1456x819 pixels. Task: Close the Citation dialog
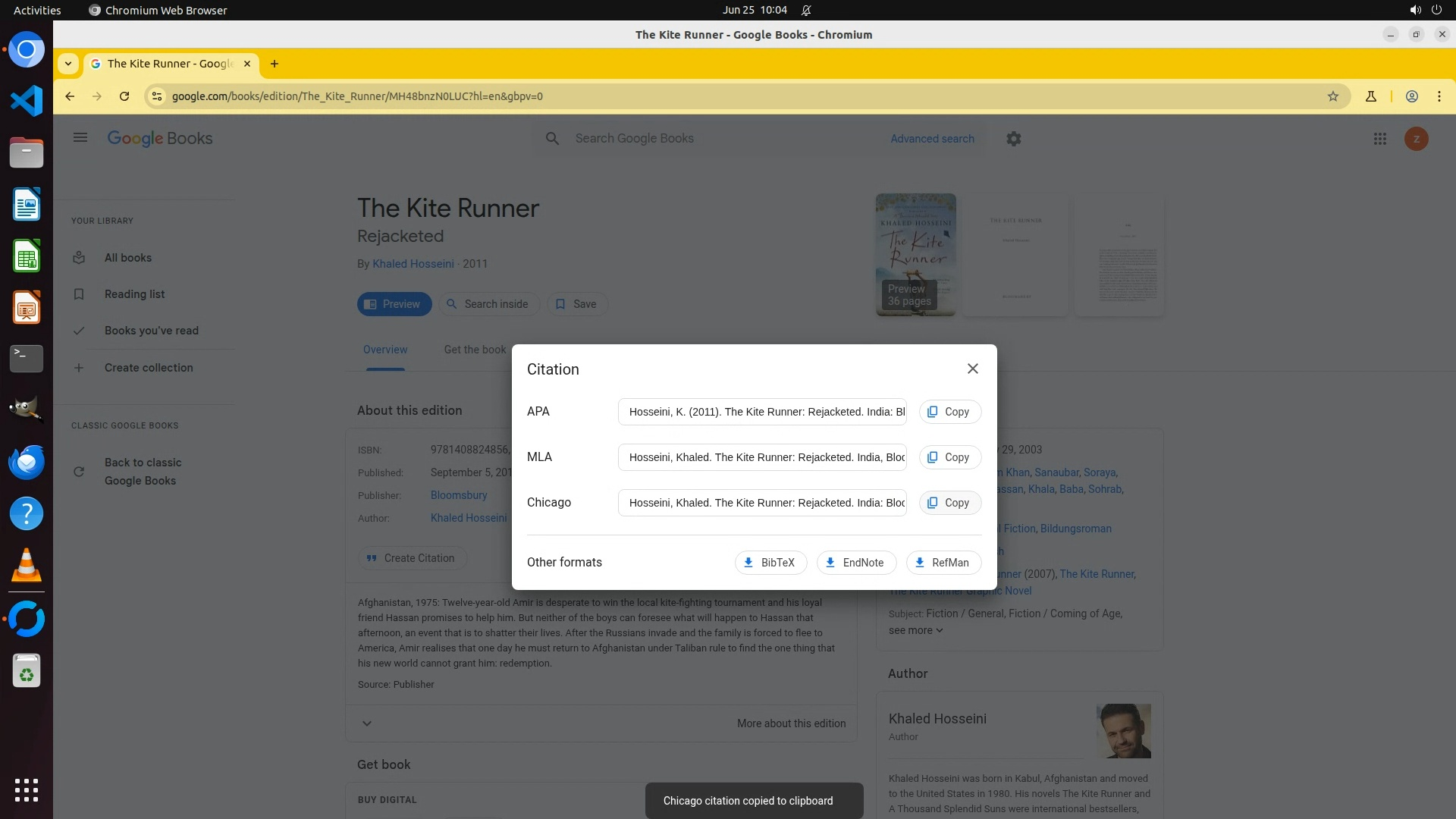972,369
